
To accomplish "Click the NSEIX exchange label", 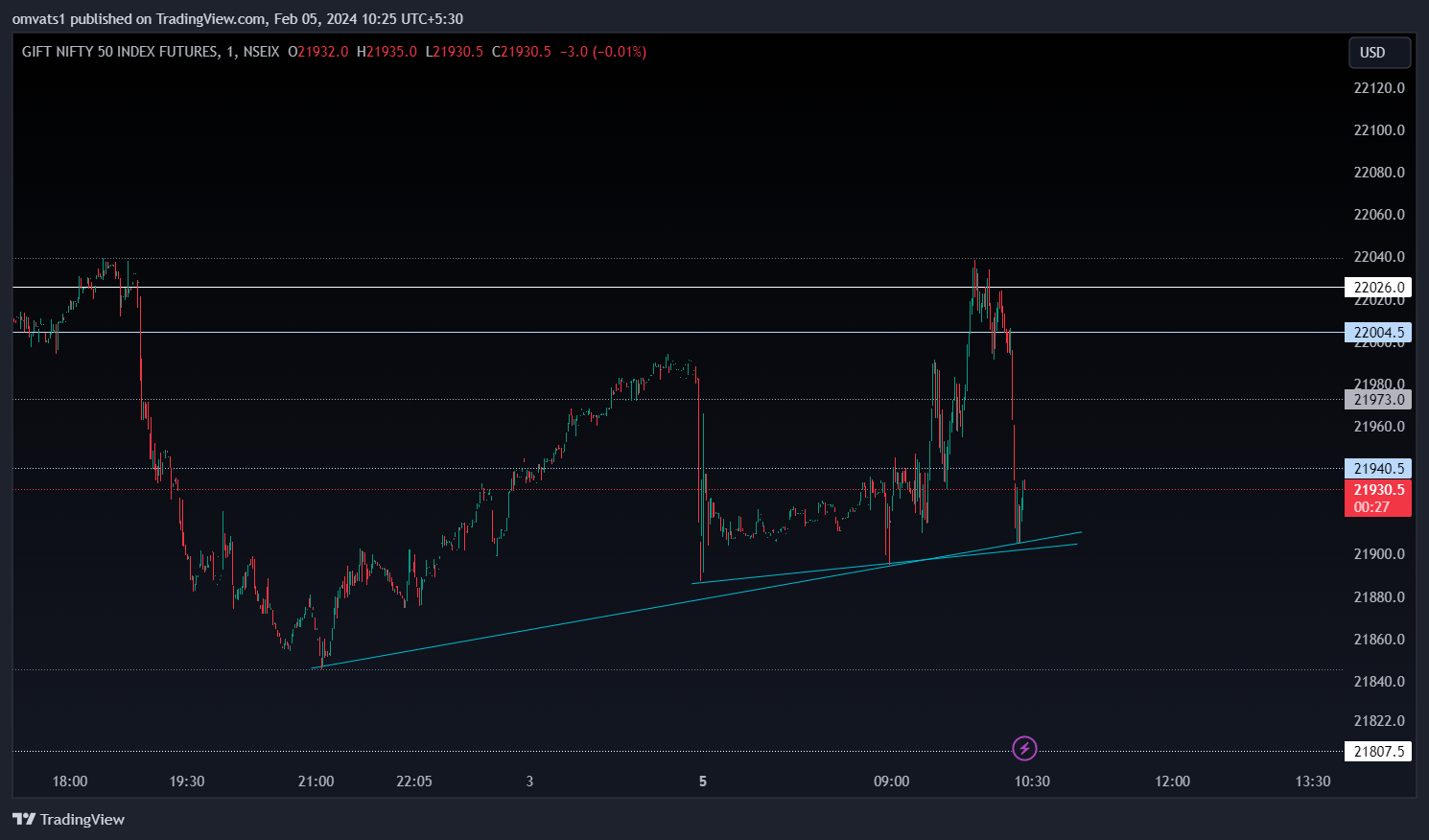I will pos(261,52).
